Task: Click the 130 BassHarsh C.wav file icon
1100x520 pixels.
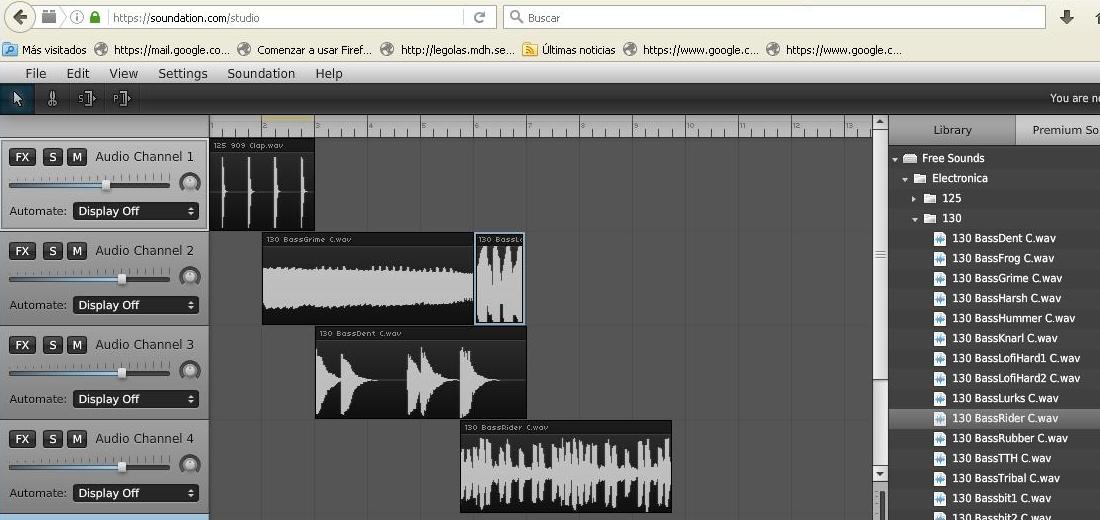Action: pyautogui.click(x=940, y=298)
